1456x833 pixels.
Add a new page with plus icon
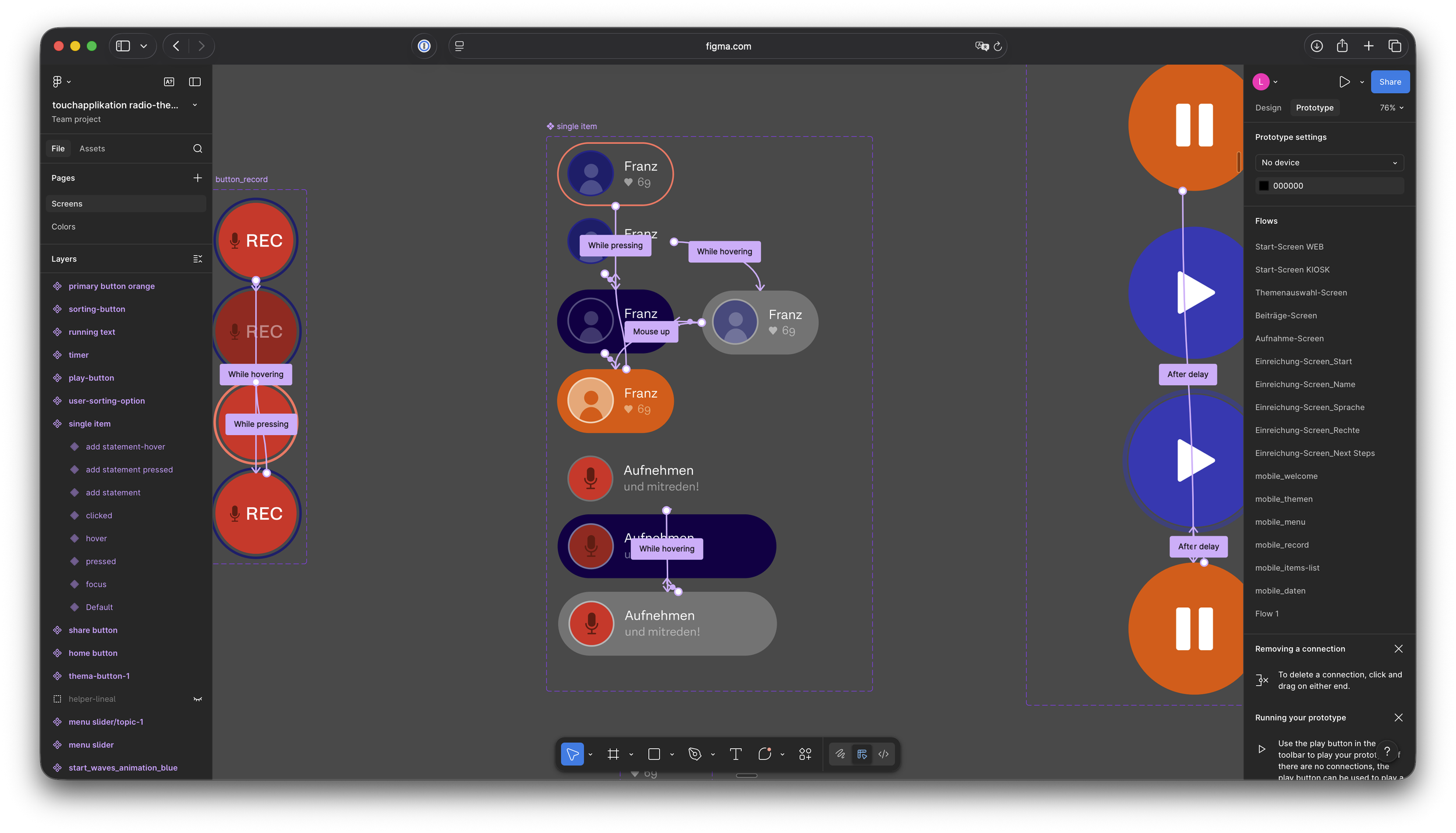pos(197,178)
